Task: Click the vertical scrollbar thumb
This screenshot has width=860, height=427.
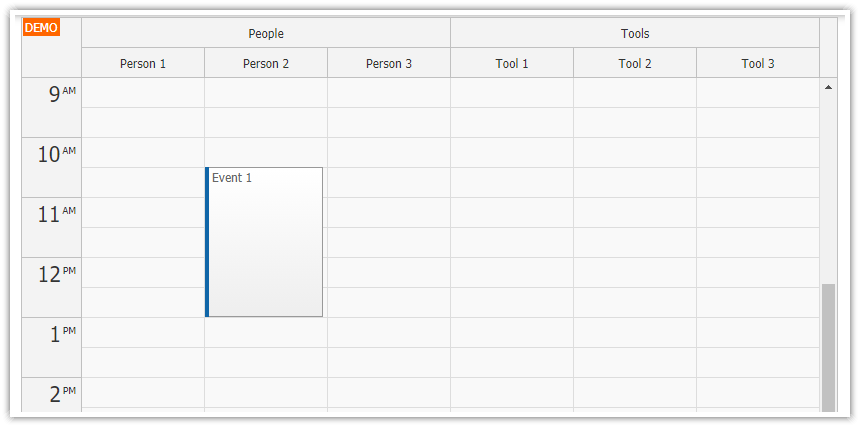Action: (828, 345)
